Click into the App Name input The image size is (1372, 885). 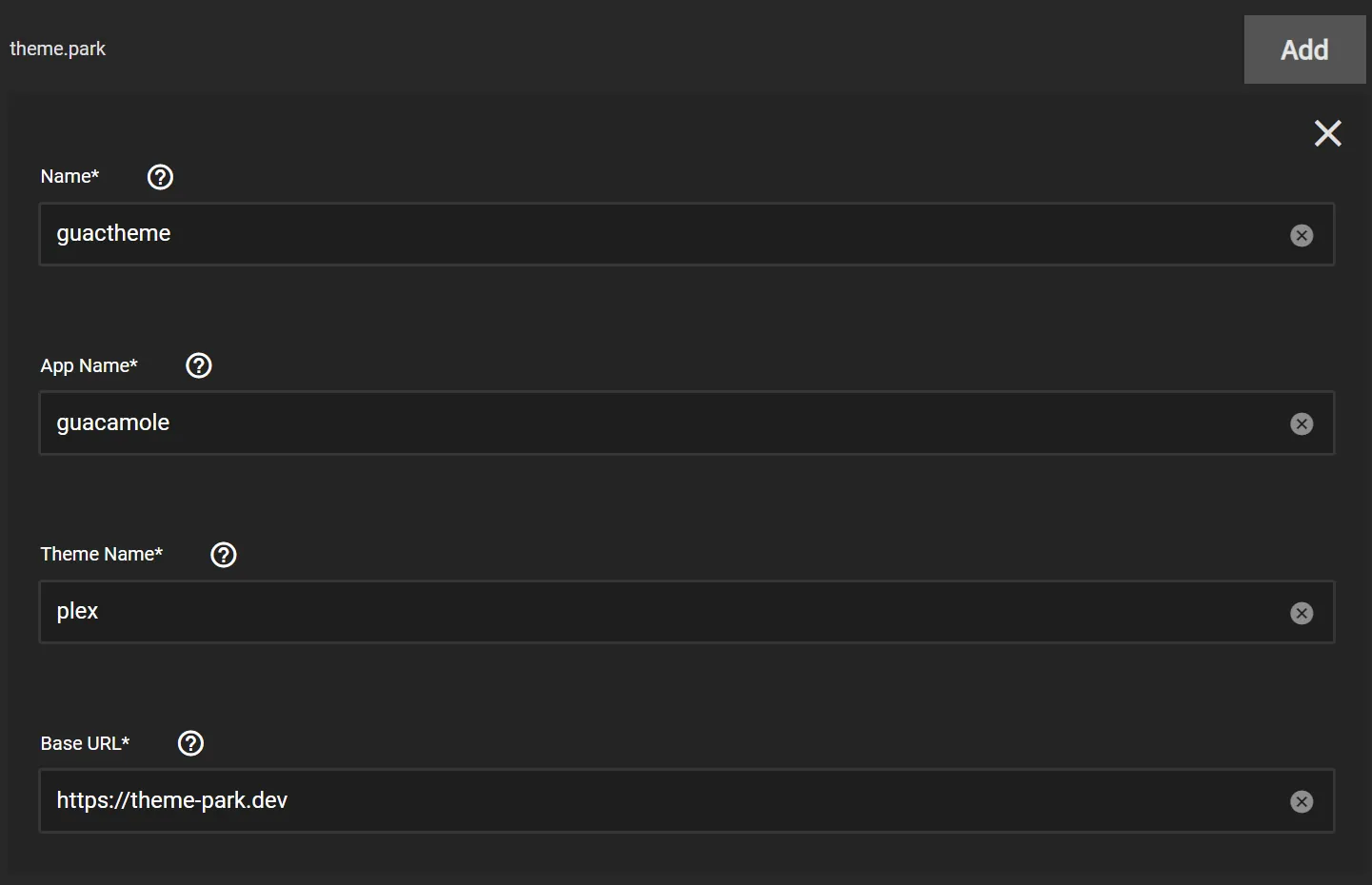666,423
